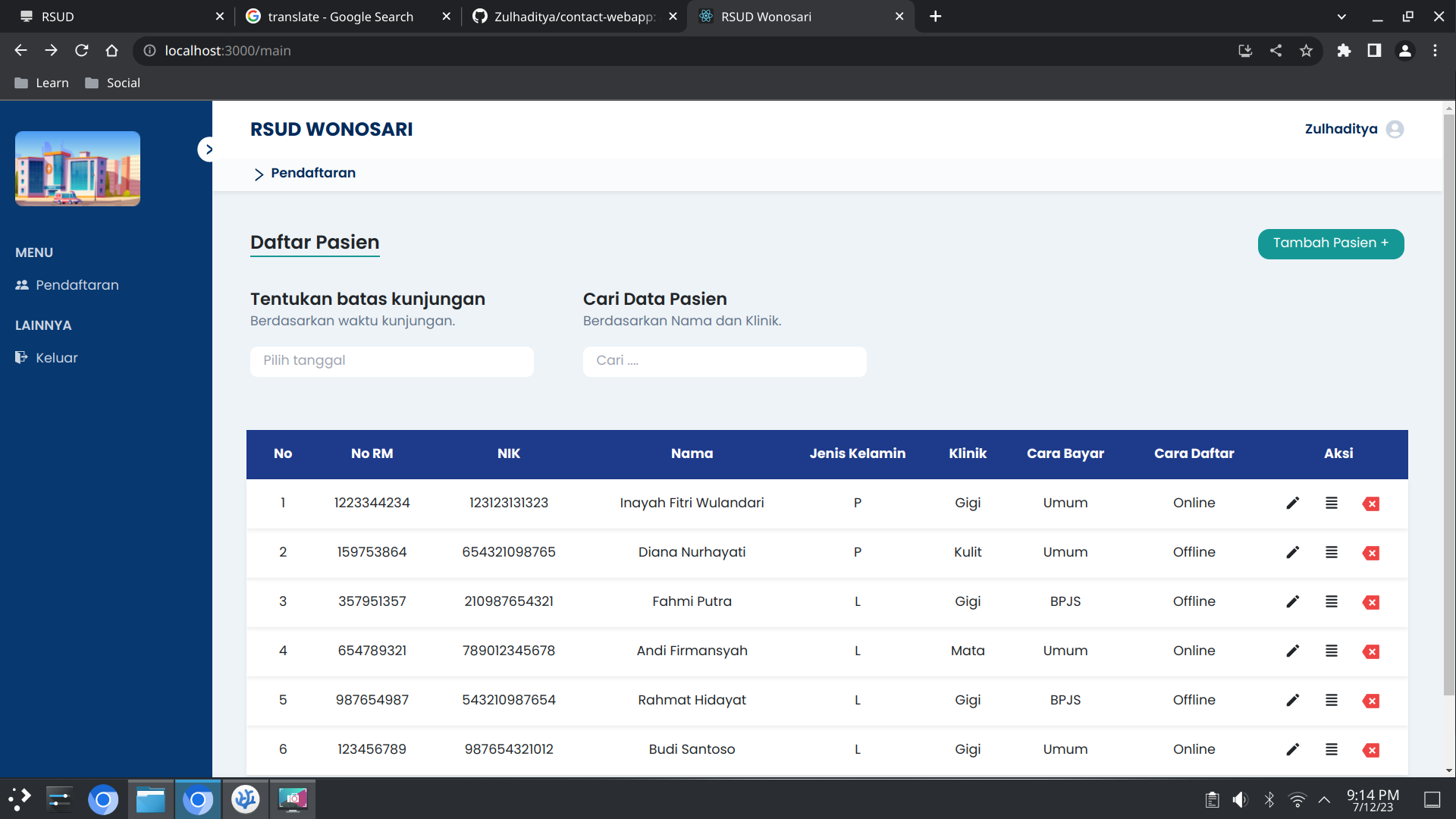
Task: Open the volume control in system tray
Action: [1240, 799]
